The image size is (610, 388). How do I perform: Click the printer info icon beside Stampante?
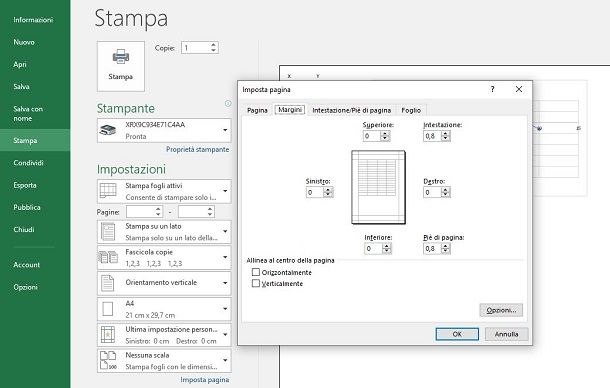pos(228,104)
